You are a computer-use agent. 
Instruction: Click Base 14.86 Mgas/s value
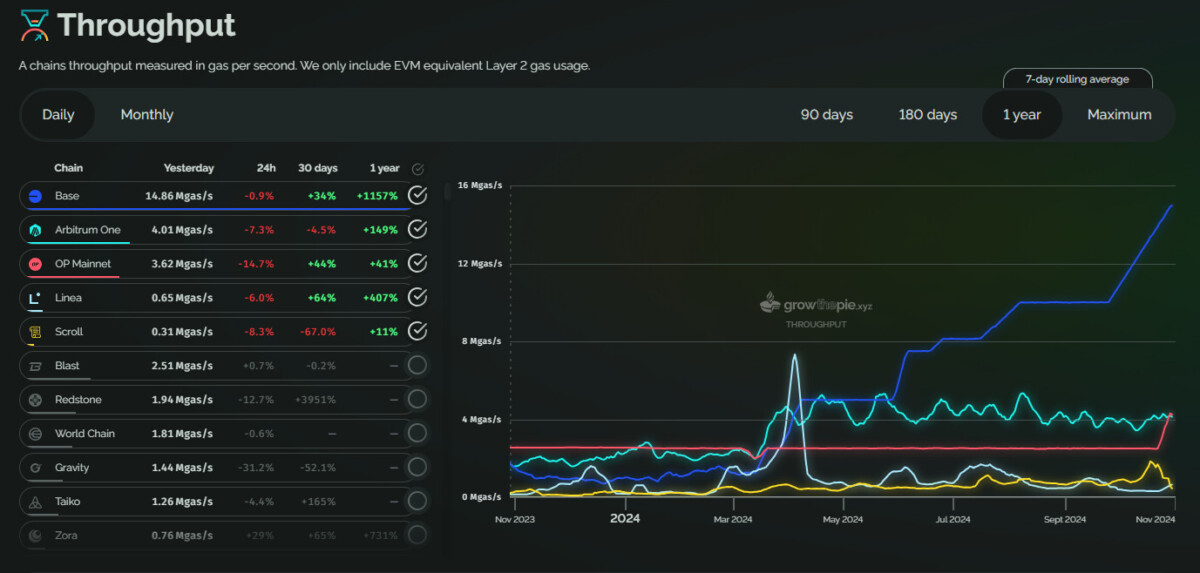click(179, 196)
